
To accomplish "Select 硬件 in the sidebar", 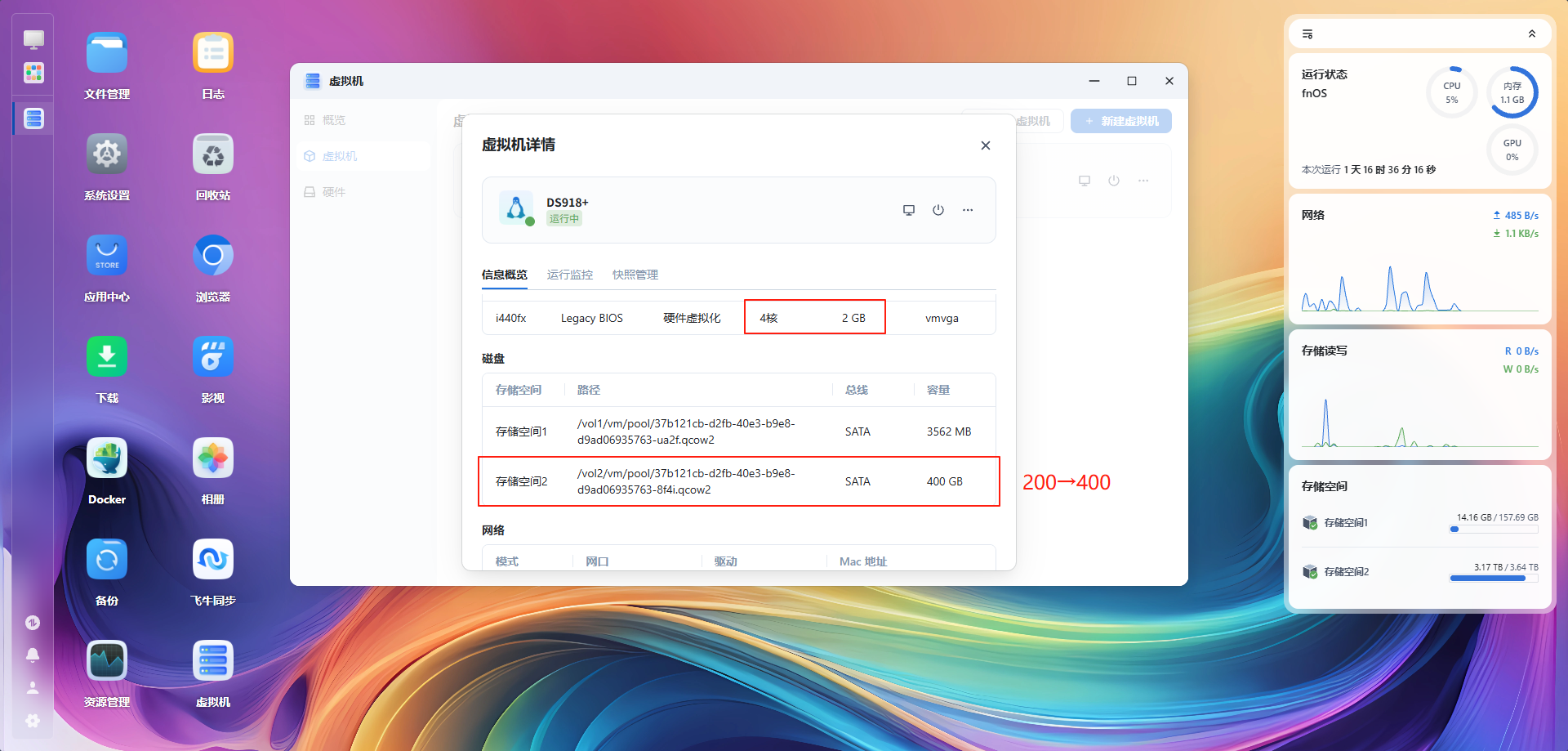I will (333, 192).
